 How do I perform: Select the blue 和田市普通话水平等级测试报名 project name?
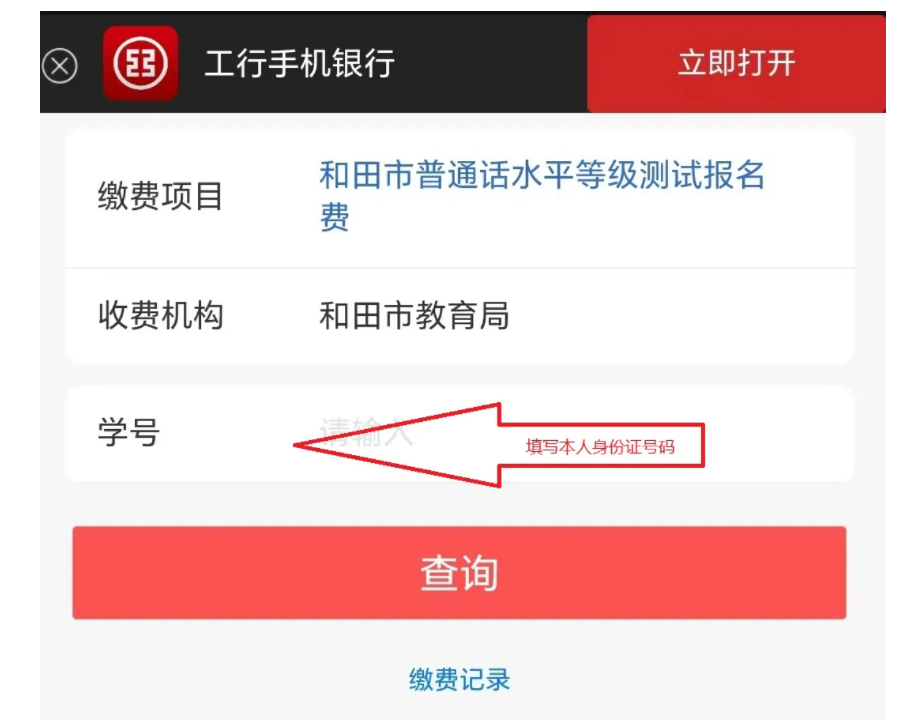[x=542, y=175]
